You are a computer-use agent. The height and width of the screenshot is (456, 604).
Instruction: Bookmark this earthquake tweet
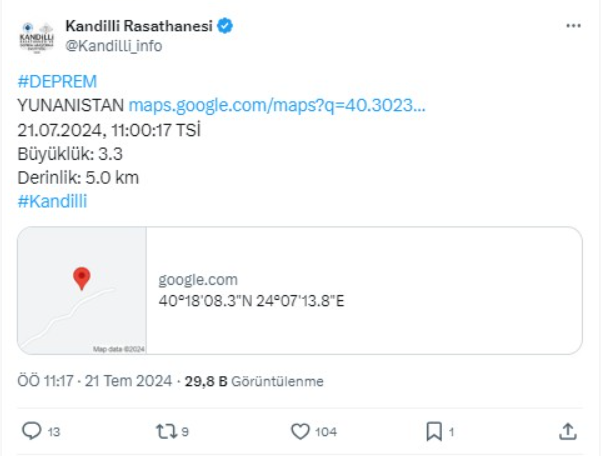434,431
